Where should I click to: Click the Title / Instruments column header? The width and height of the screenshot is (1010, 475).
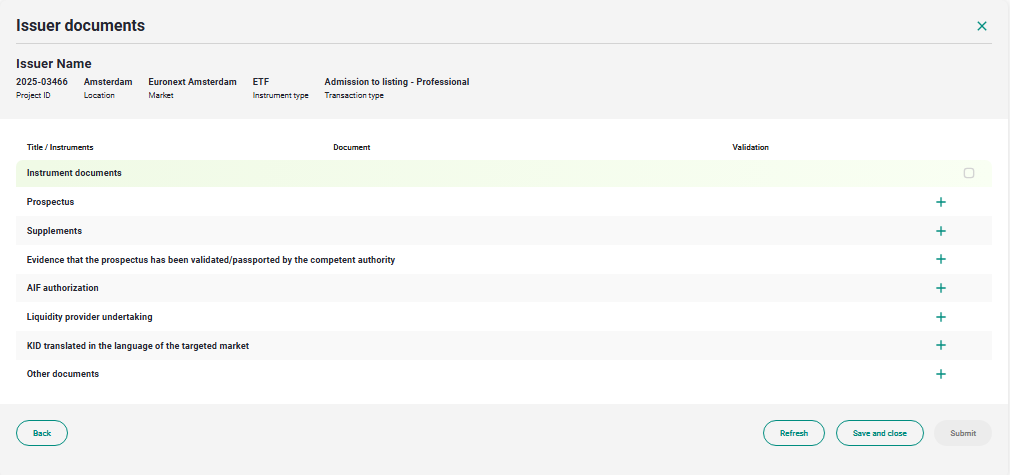pos(60,147)
